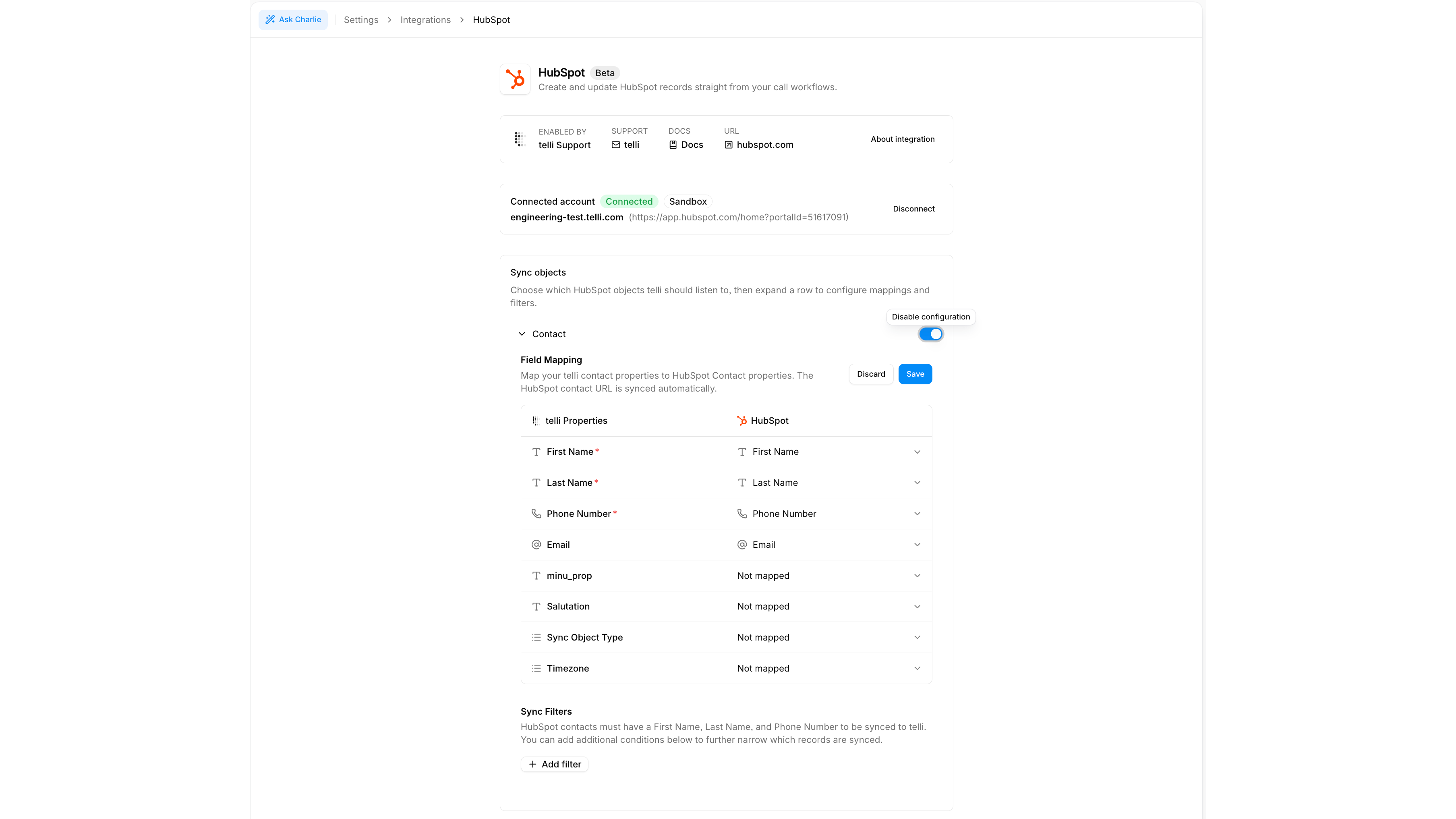Click engineering-test.telli.com account name
Viewport: 1456px width, 819px height.
point(566,217)
